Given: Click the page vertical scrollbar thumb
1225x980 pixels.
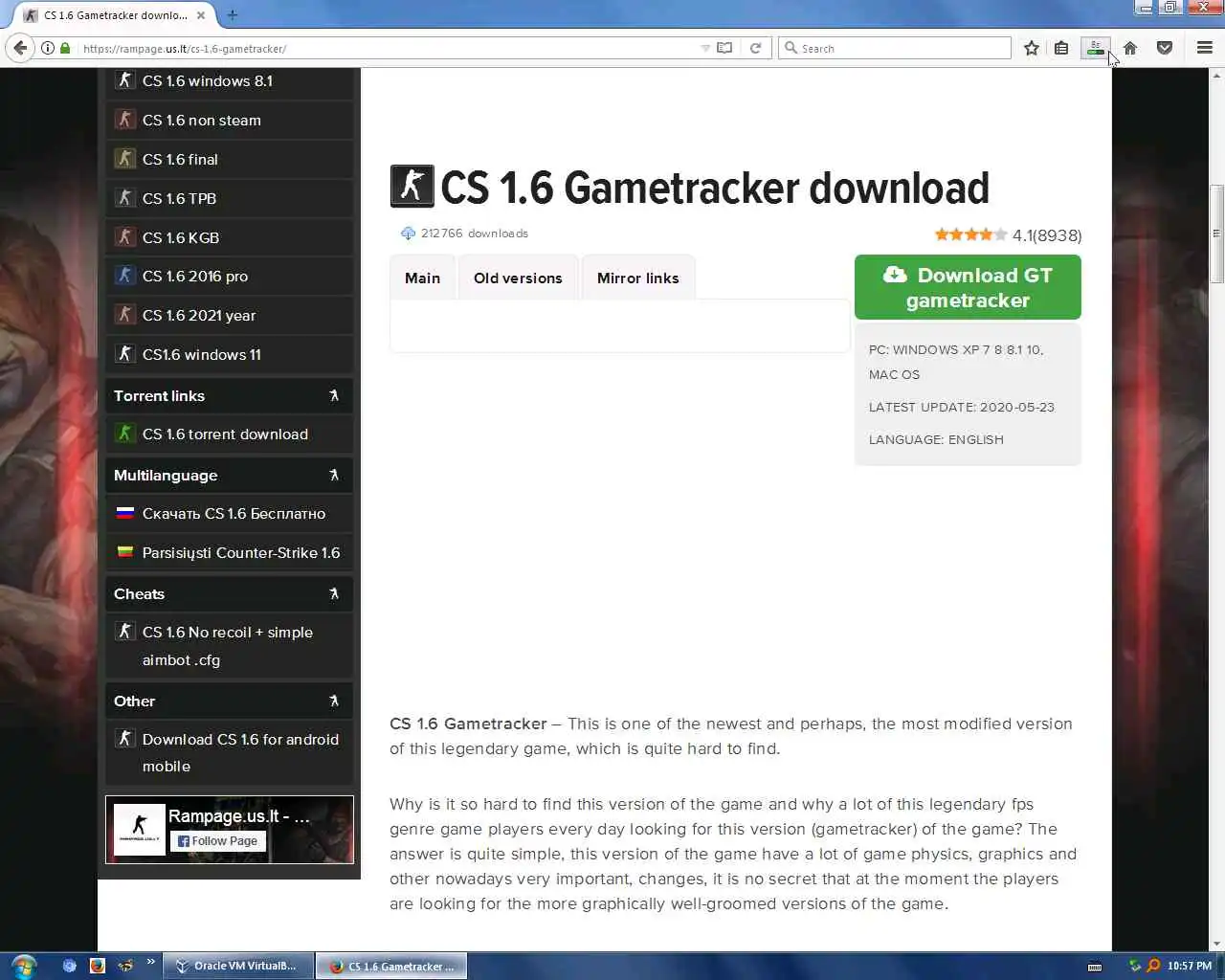Looking at the screenshot, I should (x=1216, y=234).
